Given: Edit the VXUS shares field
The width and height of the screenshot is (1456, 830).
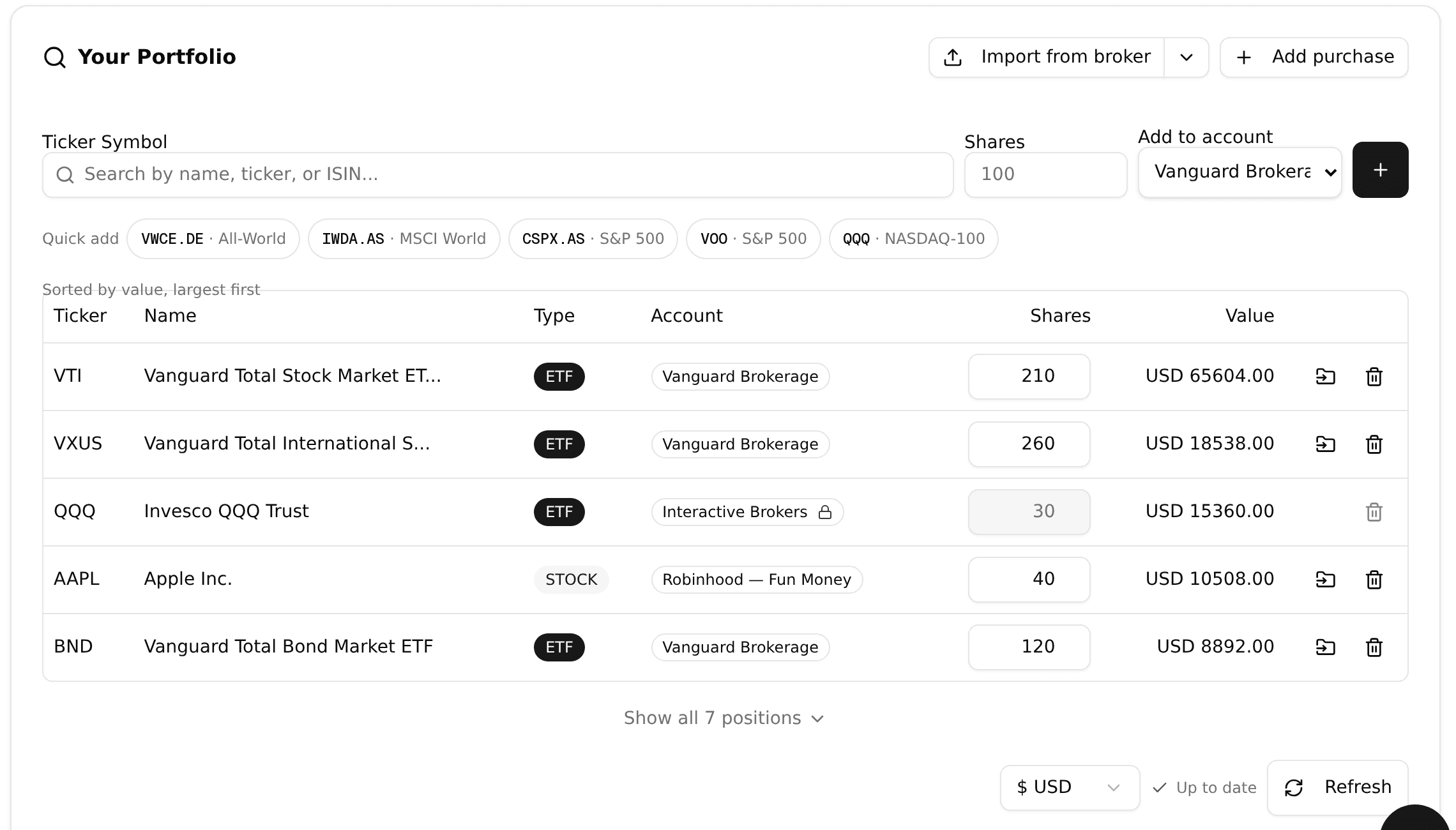Looking at the screenshot, I should (1029, 444).
